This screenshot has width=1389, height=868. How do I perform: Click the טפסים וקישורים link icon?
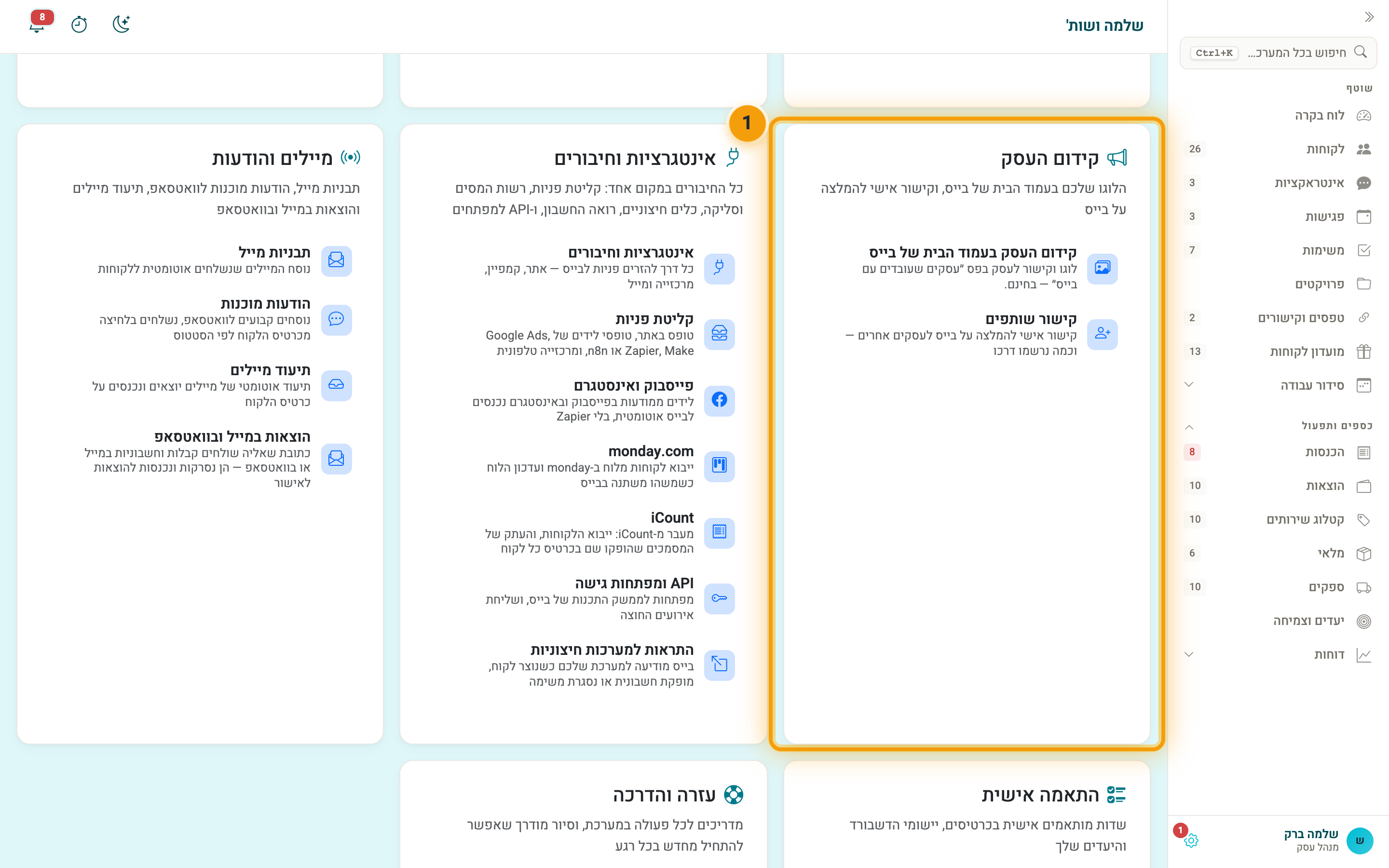point(1364,317)
